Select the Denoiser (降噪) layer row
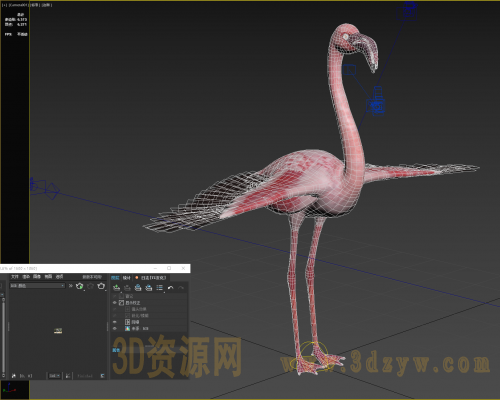 149,322
